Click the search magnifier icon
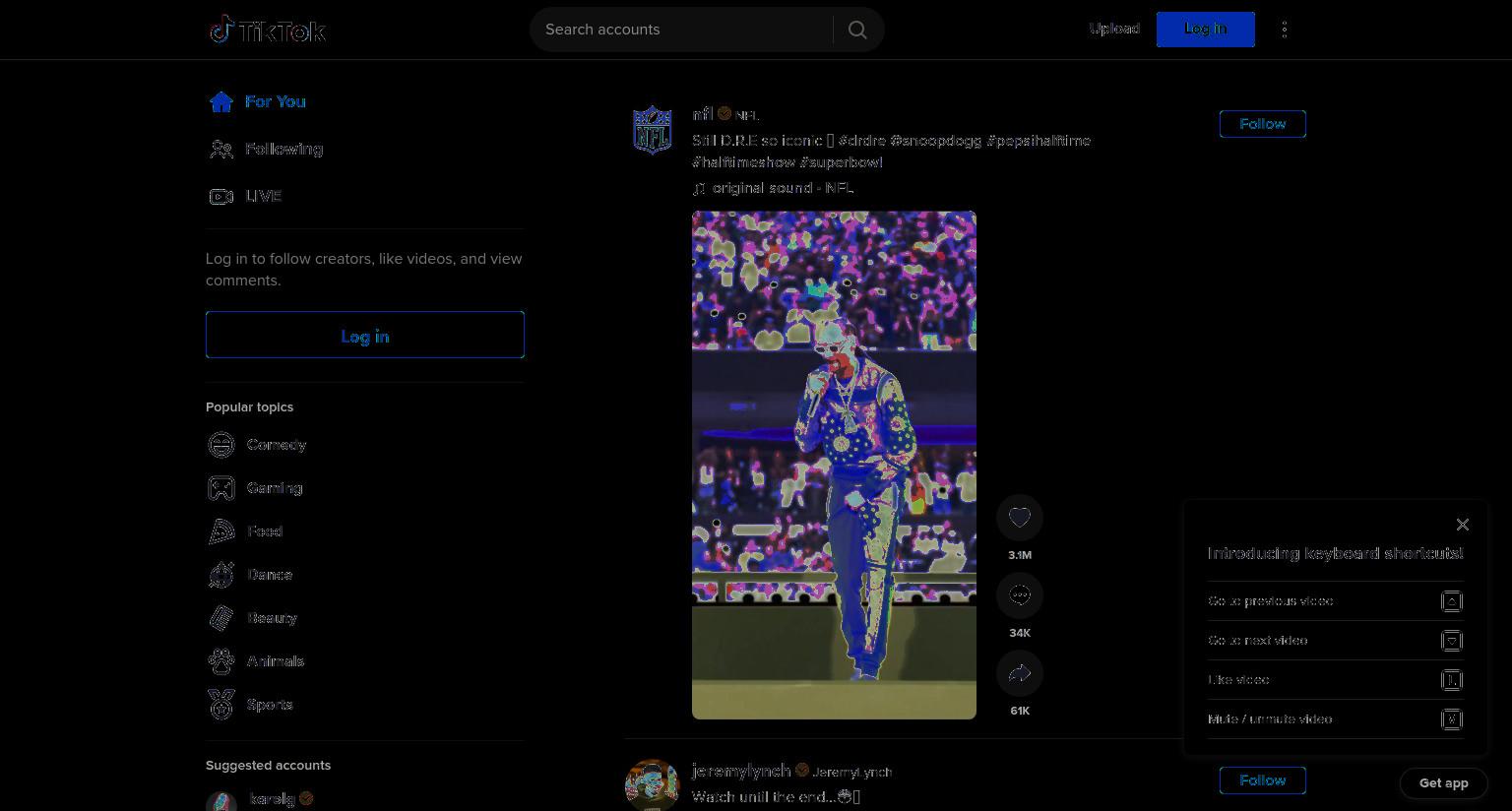The width and height of the screenshot is (1512, 811). tap(857, 30)
